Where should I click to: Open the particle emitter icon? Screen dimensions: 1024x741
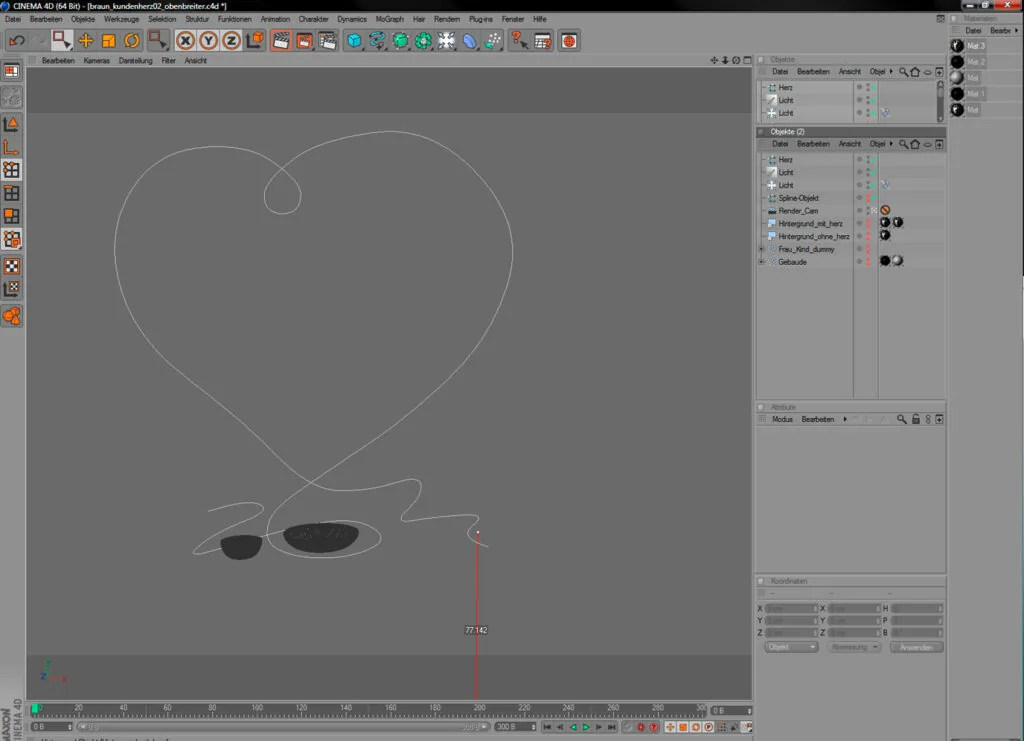(493, 41)
